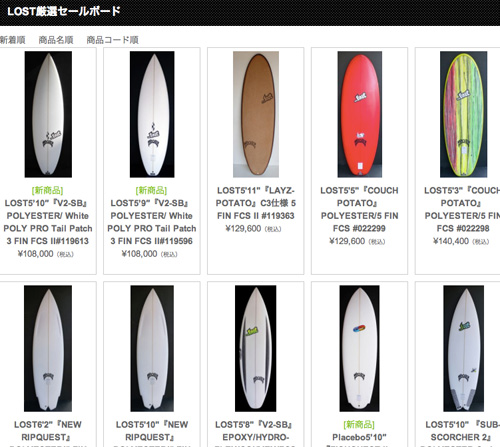Sort by 新着順 (newest)
Image resolution: width=500 pixels, height=447 pixels.
[x=12, y=40]
